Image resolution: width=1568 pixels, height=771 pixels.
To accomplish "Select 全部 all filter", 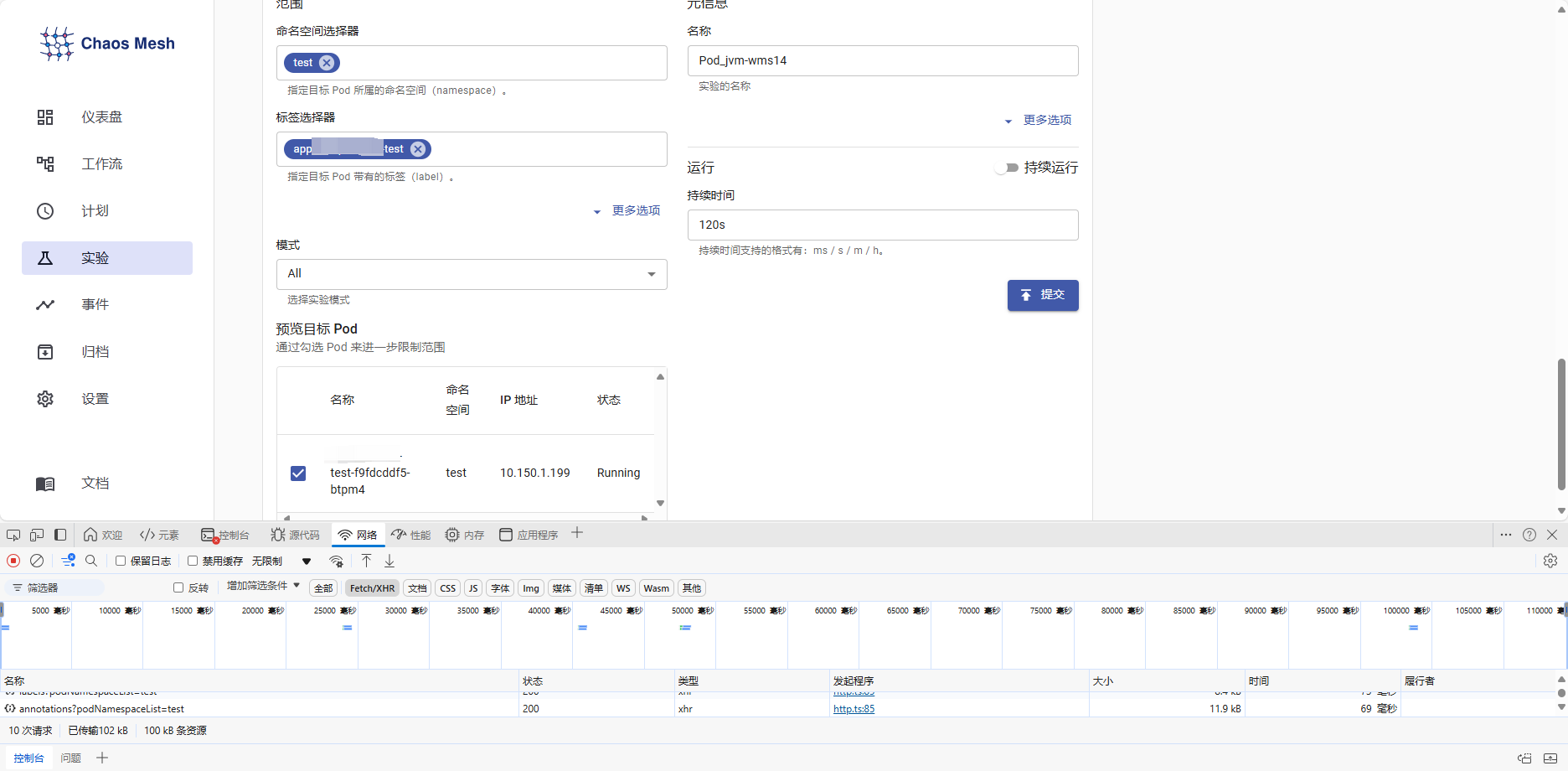I will (x=323, y=588).
